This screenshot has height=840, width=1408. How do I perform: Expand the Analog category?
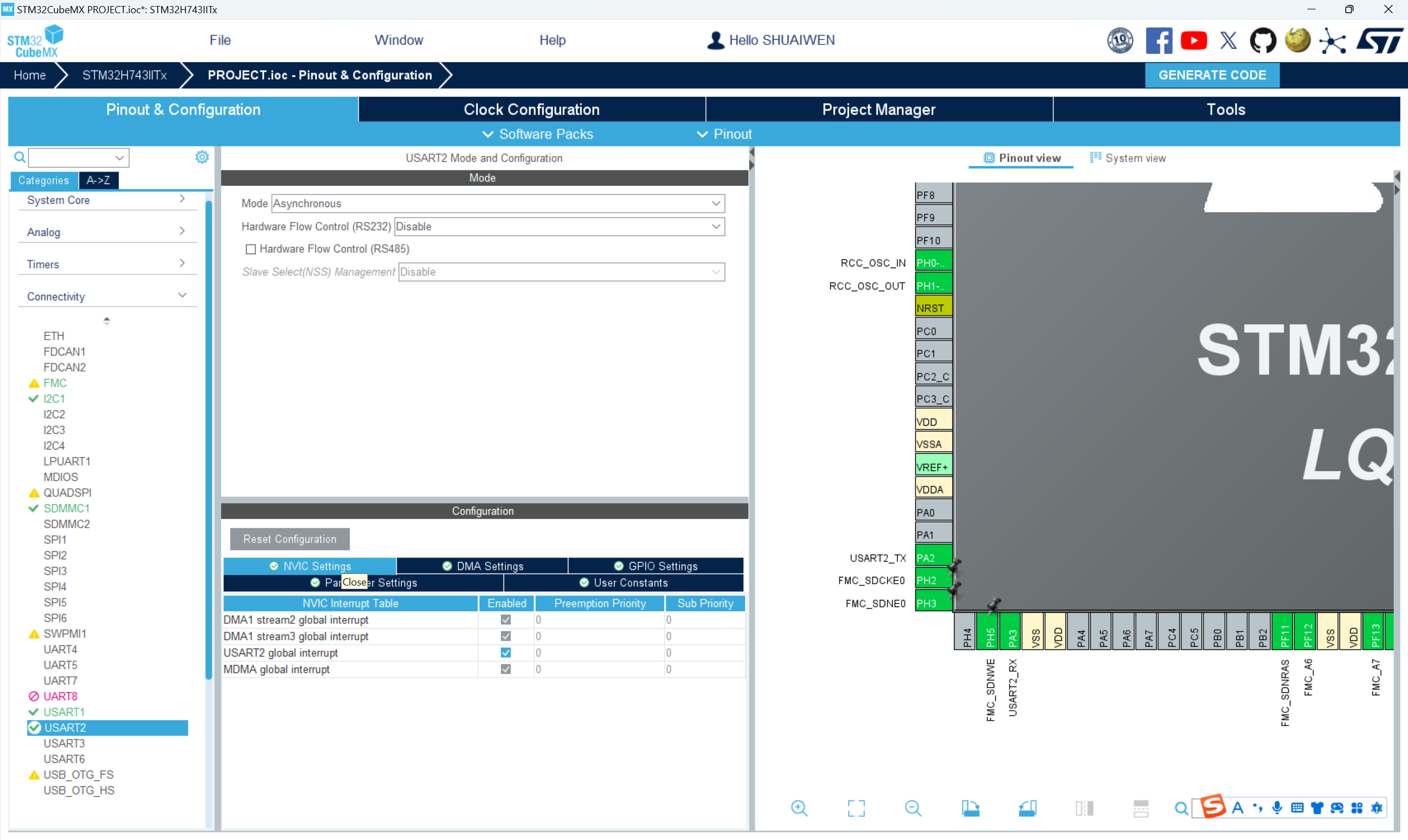tap(107, 232)
